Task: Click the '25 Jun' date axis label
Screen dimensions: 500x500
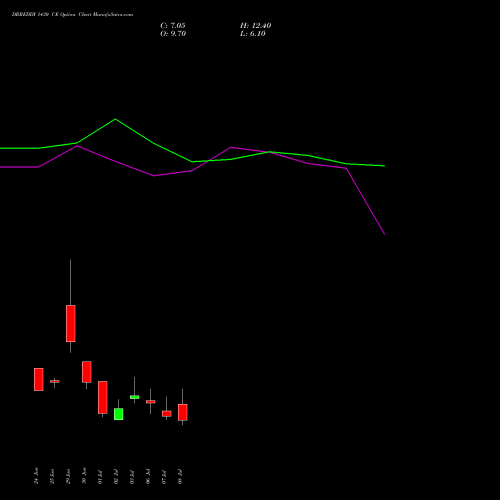Action: coord(52,476)
